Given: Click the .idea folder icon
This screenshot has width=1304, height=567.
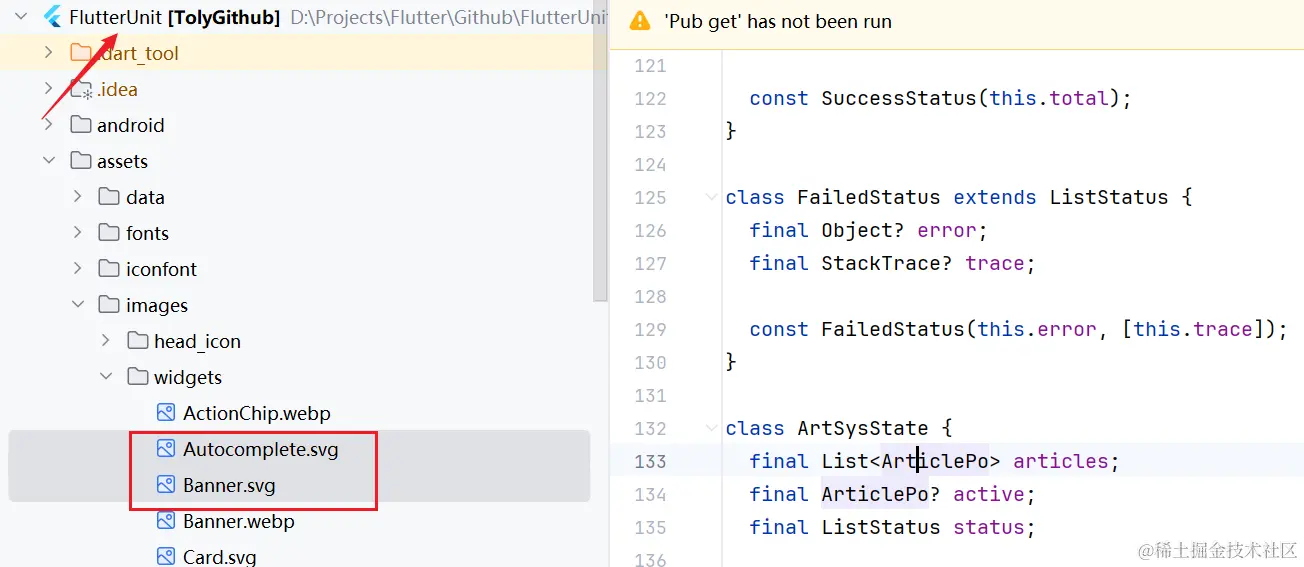Looking at the screenshot, I should click(x=81, y=89).
